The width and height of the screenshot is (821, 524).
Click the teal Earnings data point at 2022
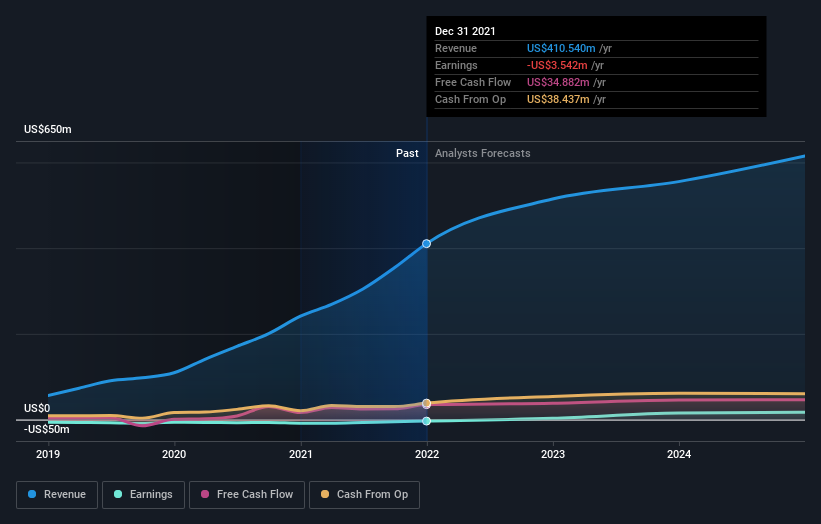427,421
